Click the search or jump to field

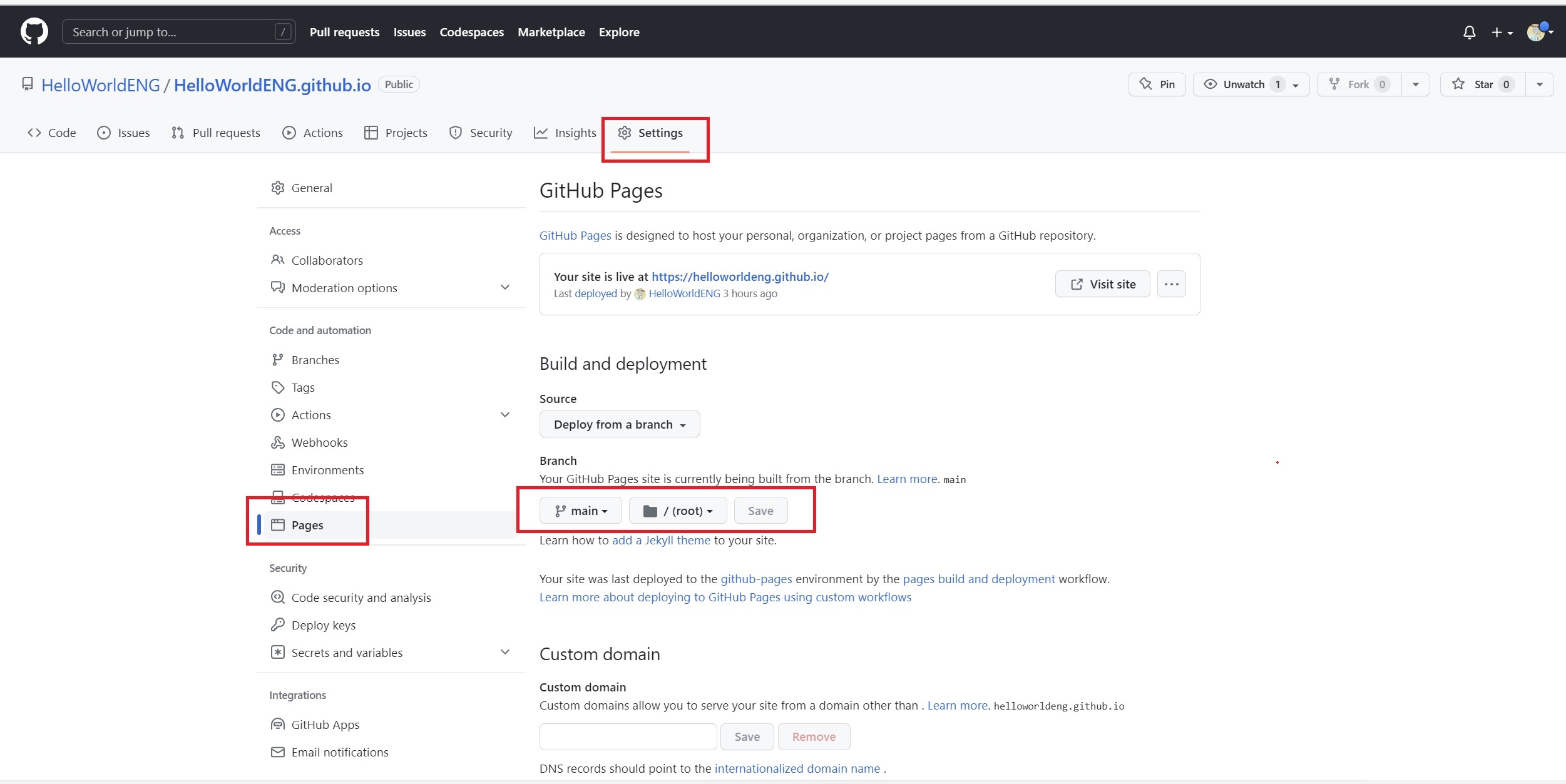[x=179, y=32]
